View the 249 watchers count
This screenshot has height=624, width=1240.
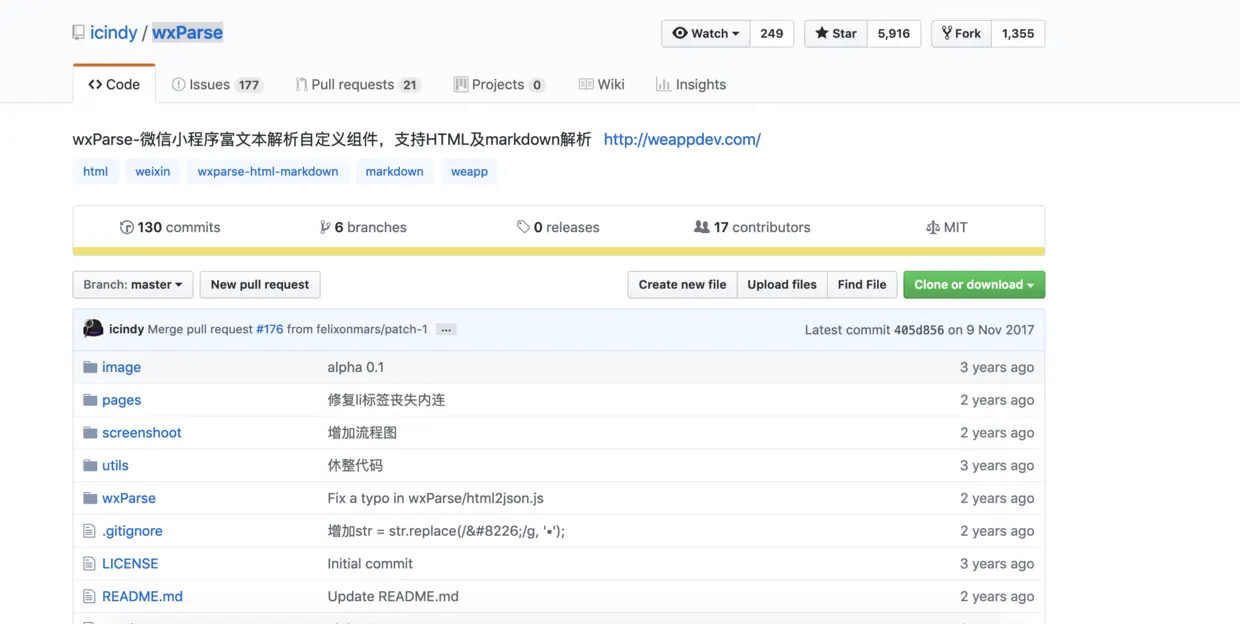[771, 33]
